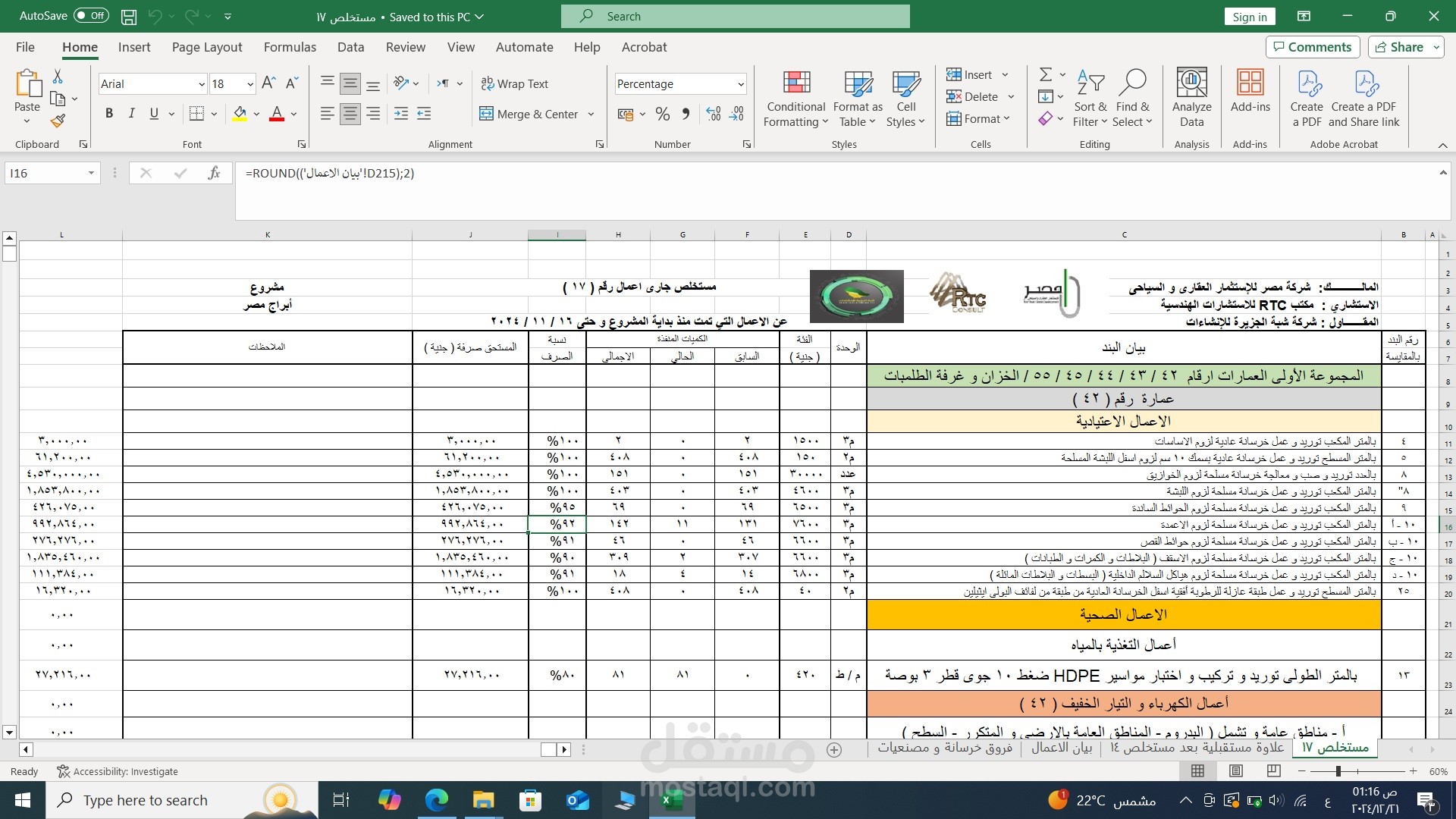Open Format as Table dropdown
This screenshot has height=819, width=1456.
(858, 98)
